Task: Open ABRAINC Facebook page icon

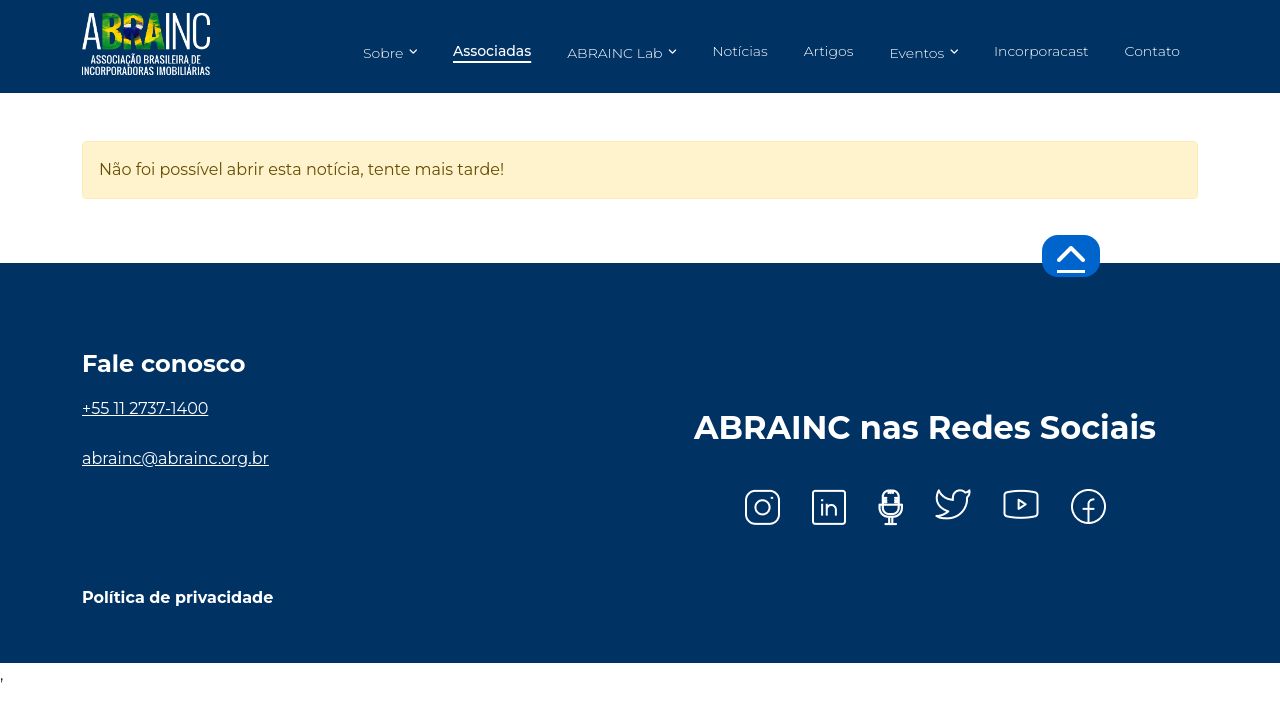Action: pyautogui.click(x=1088, y=507)
